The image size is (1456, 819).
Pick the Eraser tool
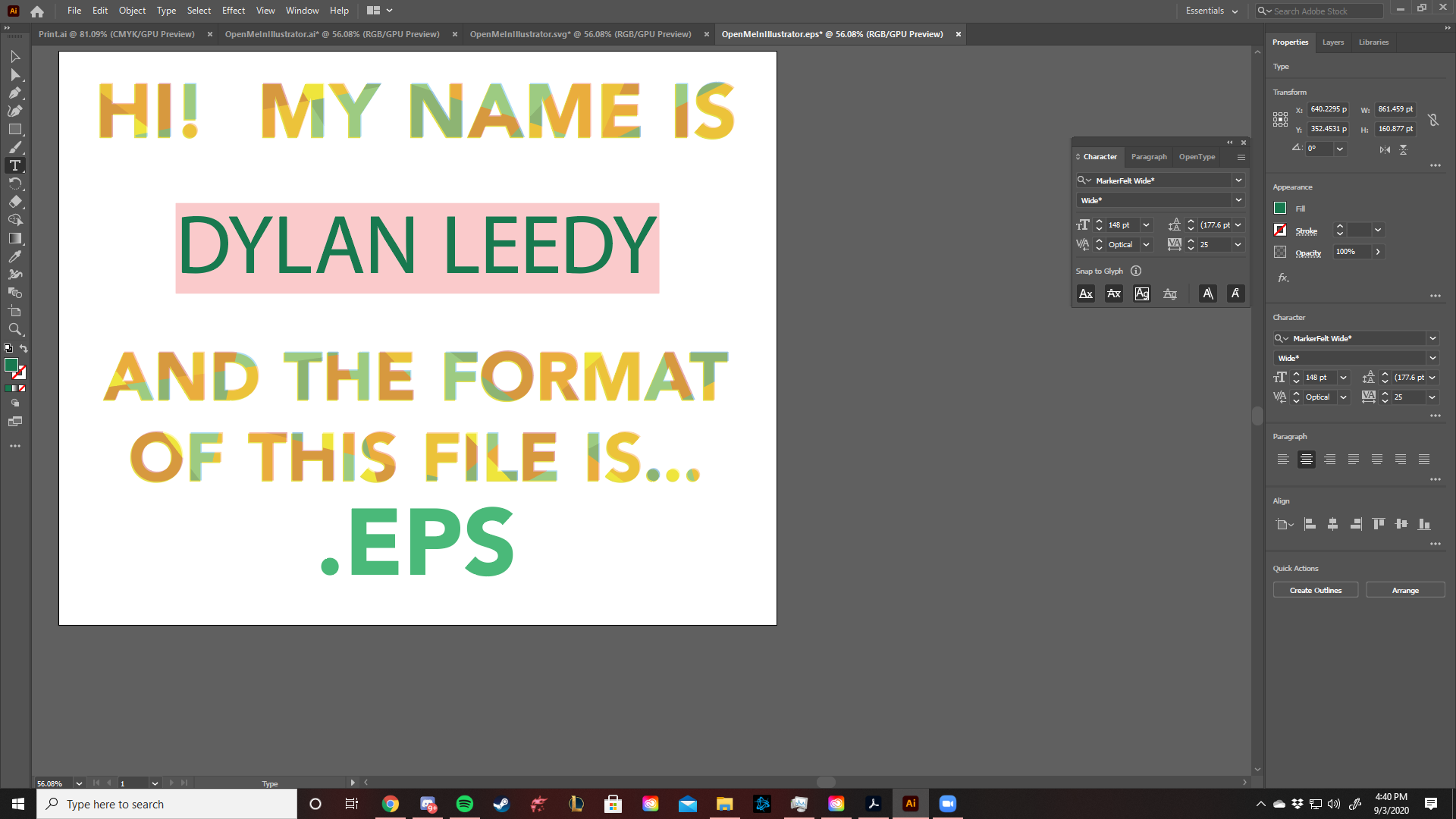click(x=14, y=202)
